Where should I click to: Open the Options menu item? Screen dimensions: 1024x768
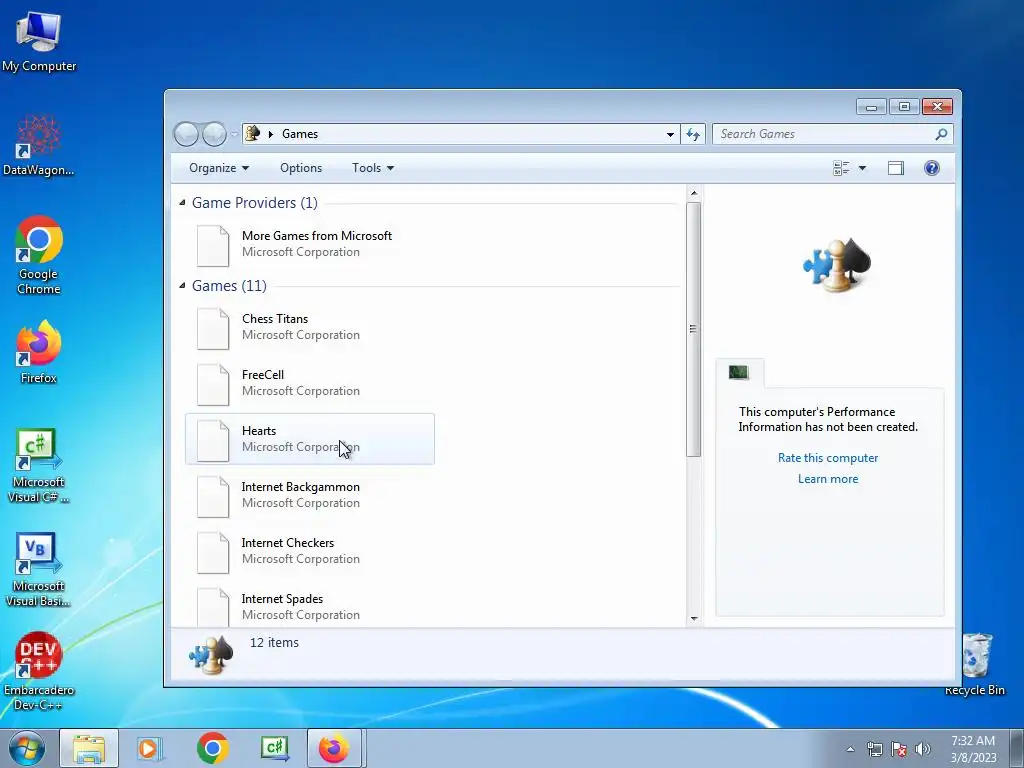tap(301, 168)
